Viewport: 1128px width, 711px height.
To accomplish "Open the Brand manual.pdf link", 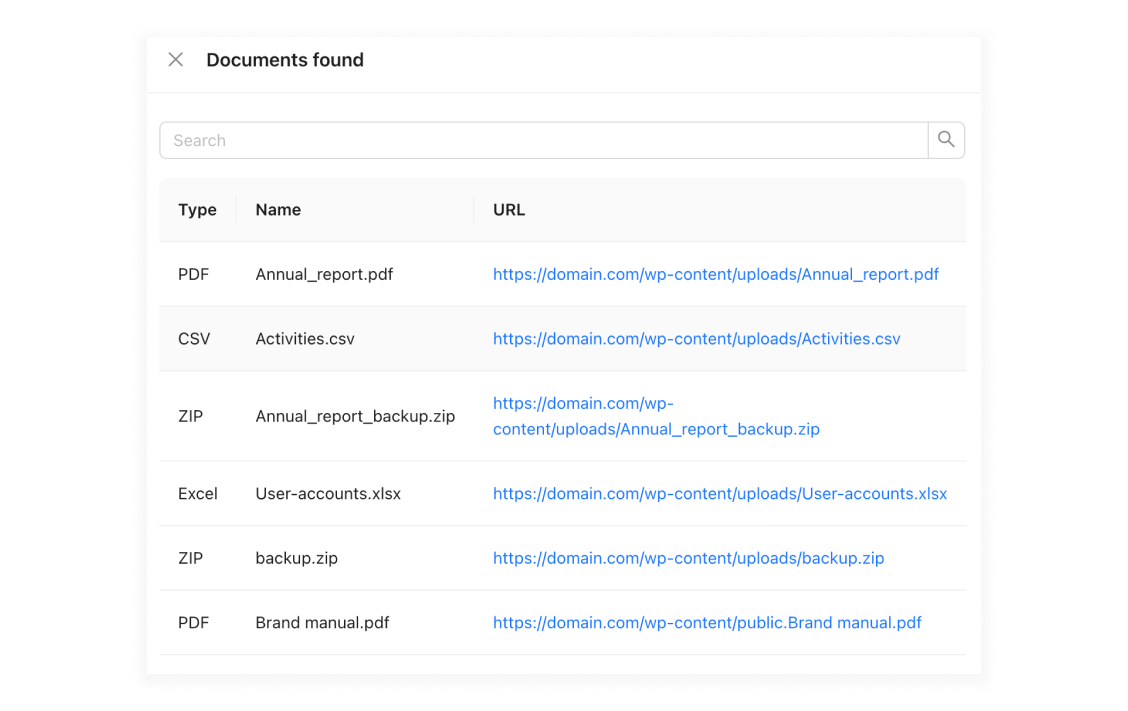I will tap(707, 623).
